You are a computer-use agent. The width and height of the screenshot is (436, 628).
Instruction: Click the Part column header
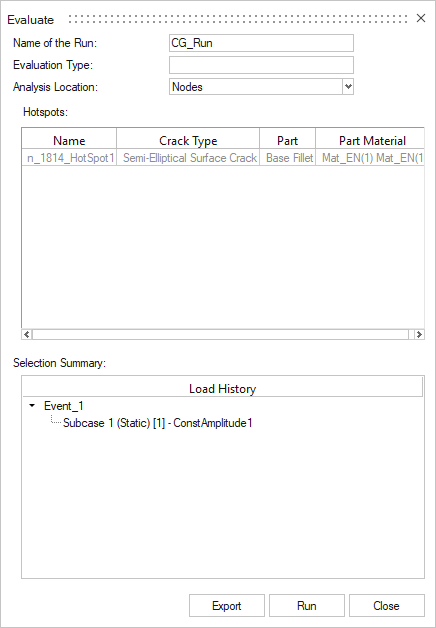point(287,141)
